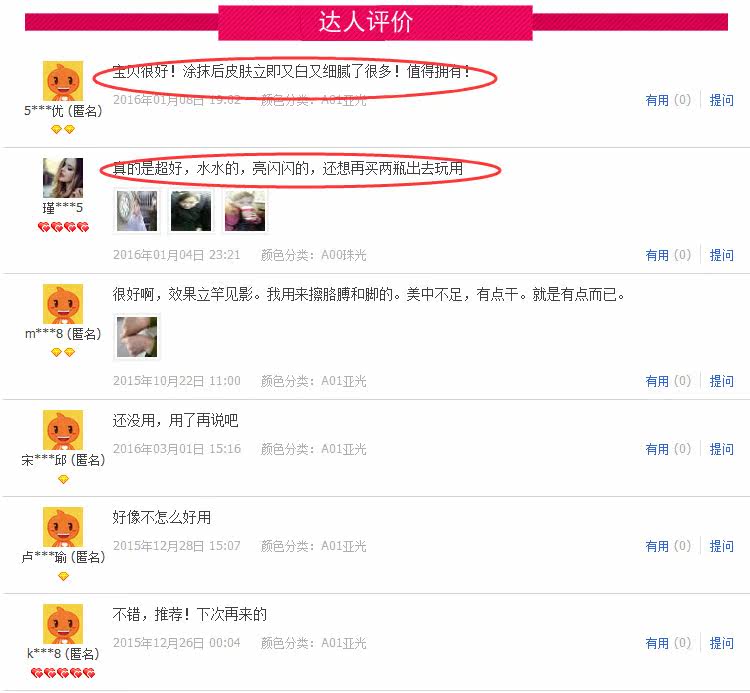This screenshot has width=750, height=693.
Task: Mark the 2015年10月22日 review as 有用
Action: coord(668,381)
